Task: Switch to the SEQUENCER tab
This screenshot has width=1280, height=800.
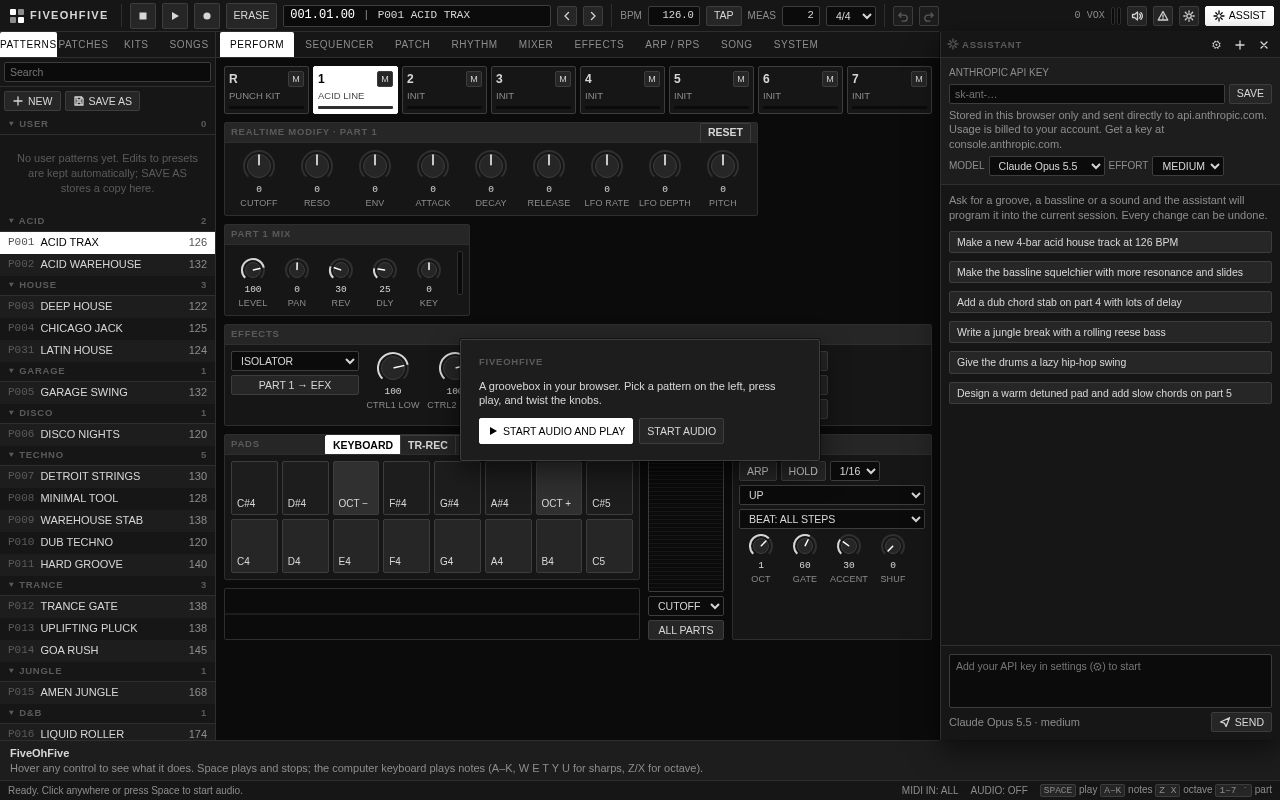Action: [339, 45]
